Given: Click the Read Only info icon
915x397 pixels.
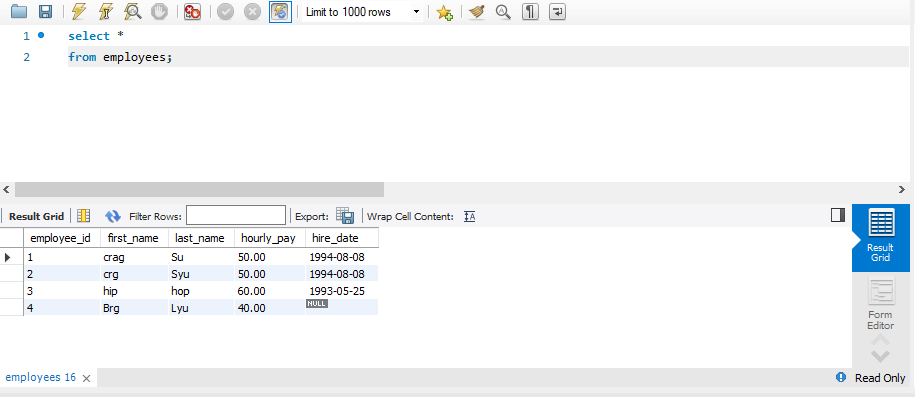Looking at the screenshot, I should click(841, 377).
